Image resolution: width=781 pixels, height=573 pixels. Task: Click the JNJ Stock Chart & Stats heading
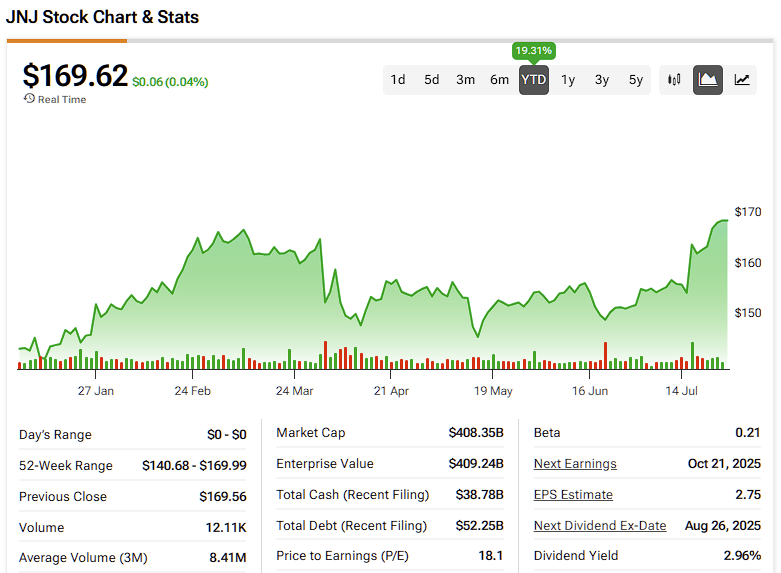coord(102,17)
